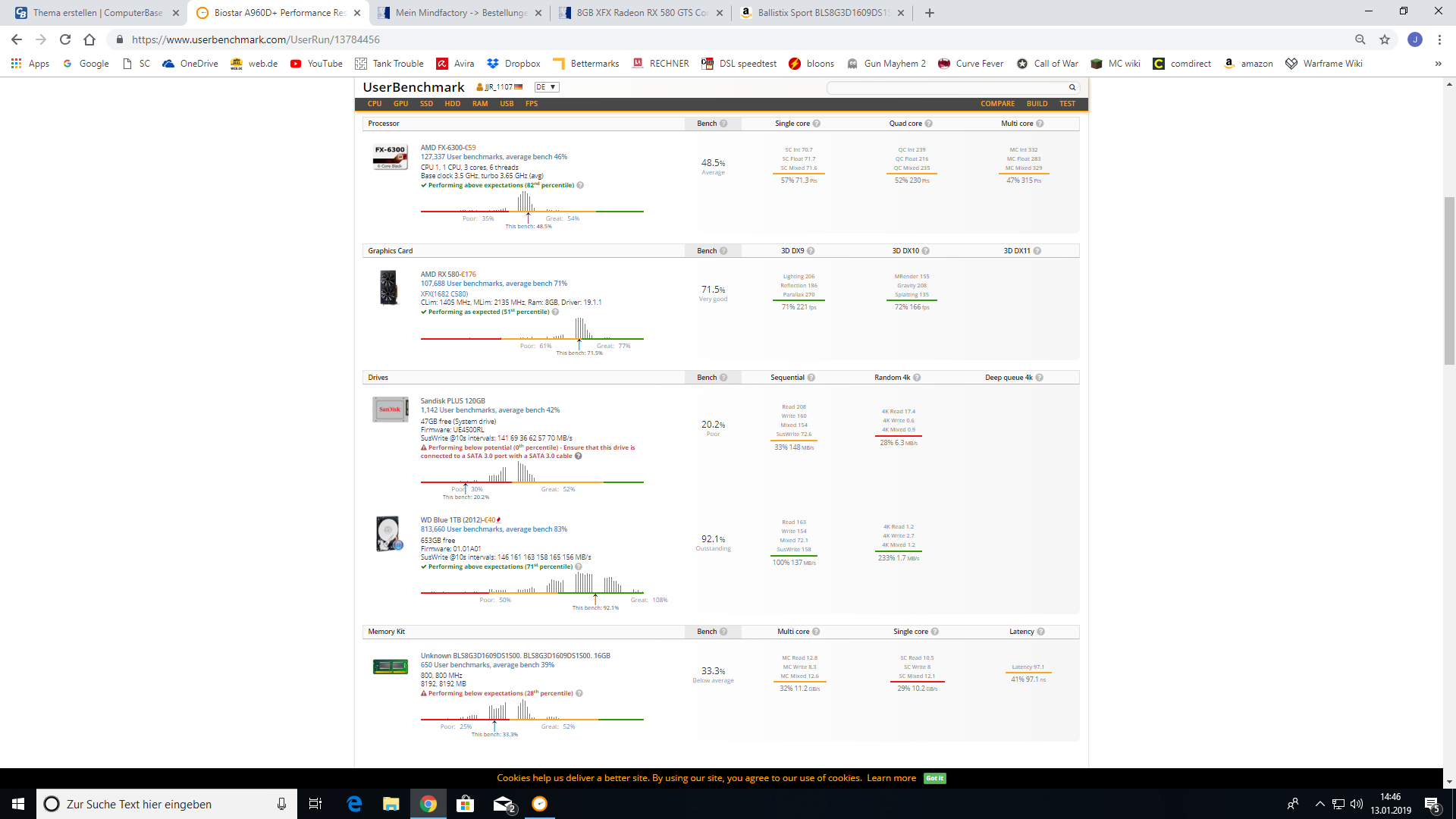This screenshot has height=819, width=1456.
Task: Click the memory kit RAM stick icon
Action: 390,667
